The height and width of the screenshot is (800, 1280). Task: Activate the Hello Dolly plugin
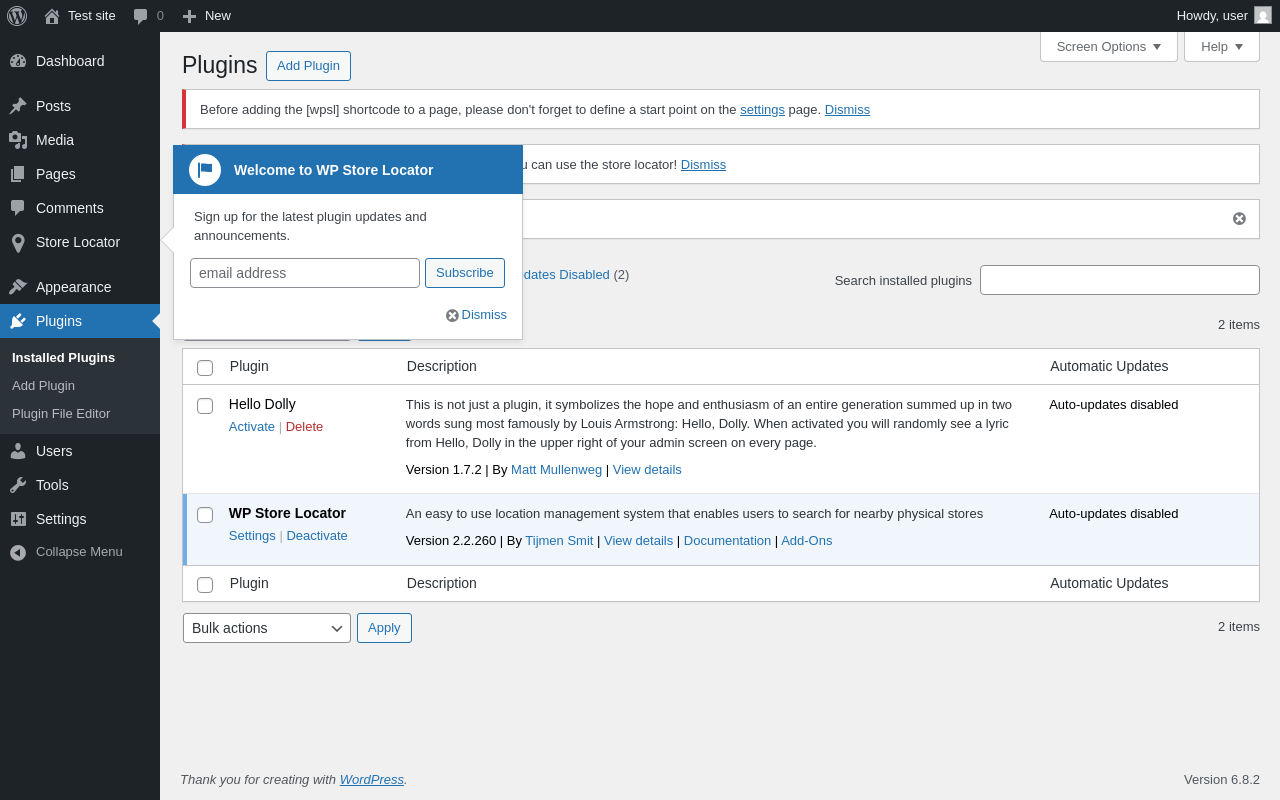tap(252, 426)
